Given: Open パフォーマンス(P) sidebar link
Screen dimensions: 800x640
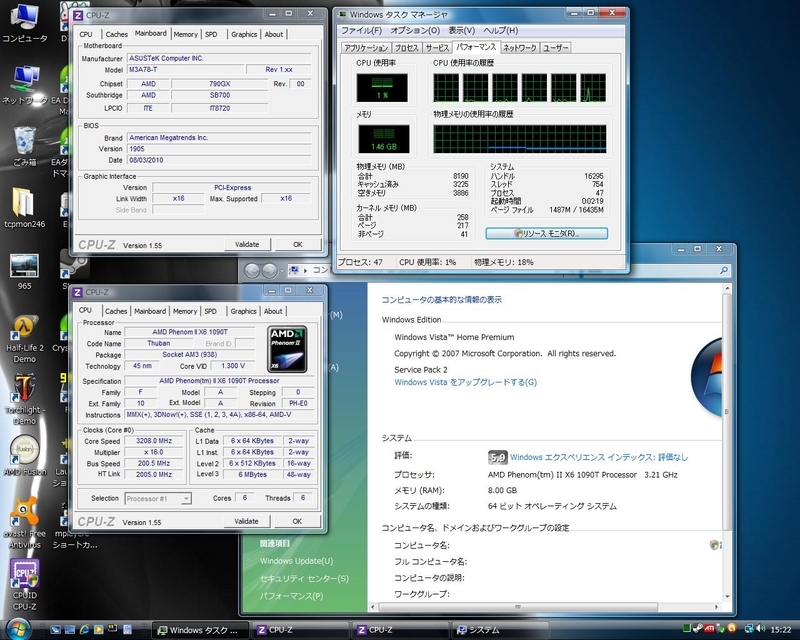Looking at the screenshot, I should pos(291,596).
